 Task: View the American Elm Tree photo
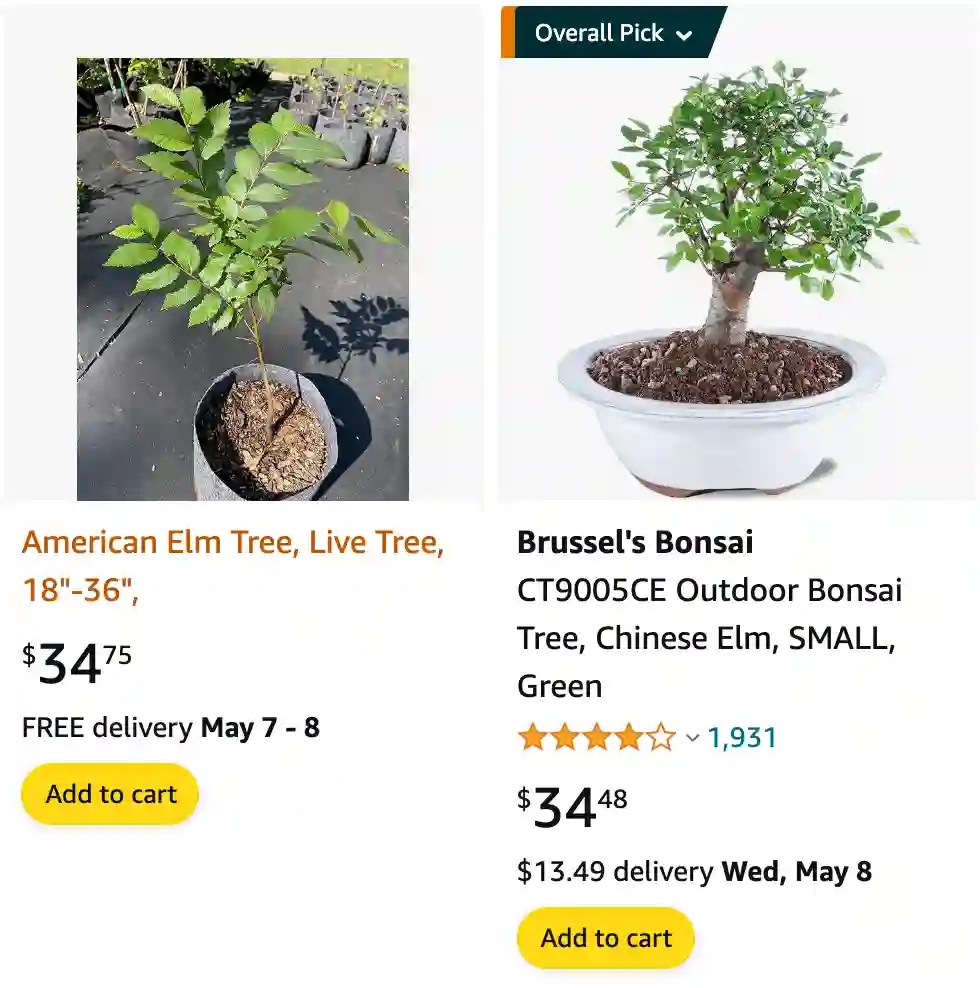pos(242,277)
